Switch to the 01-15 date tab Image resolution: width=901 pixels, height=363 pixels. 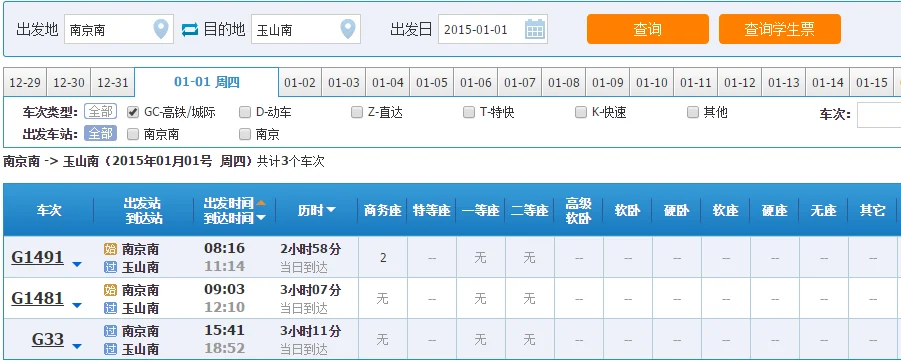click(872, 83)
